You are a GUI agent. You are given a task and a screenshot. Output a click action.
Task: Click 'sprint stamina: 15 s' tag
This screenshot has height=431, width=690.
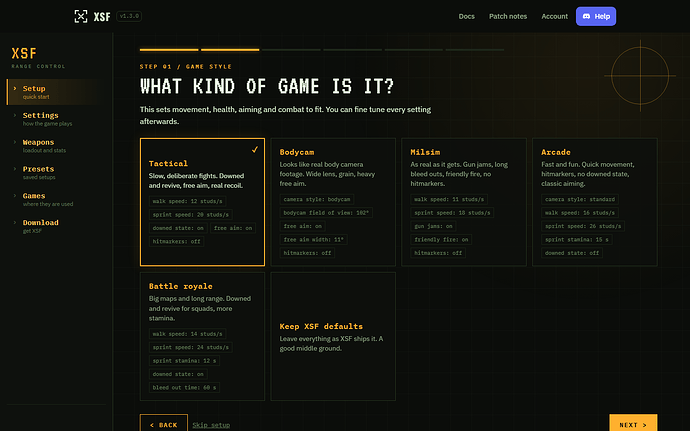click(x=576, y=239)
